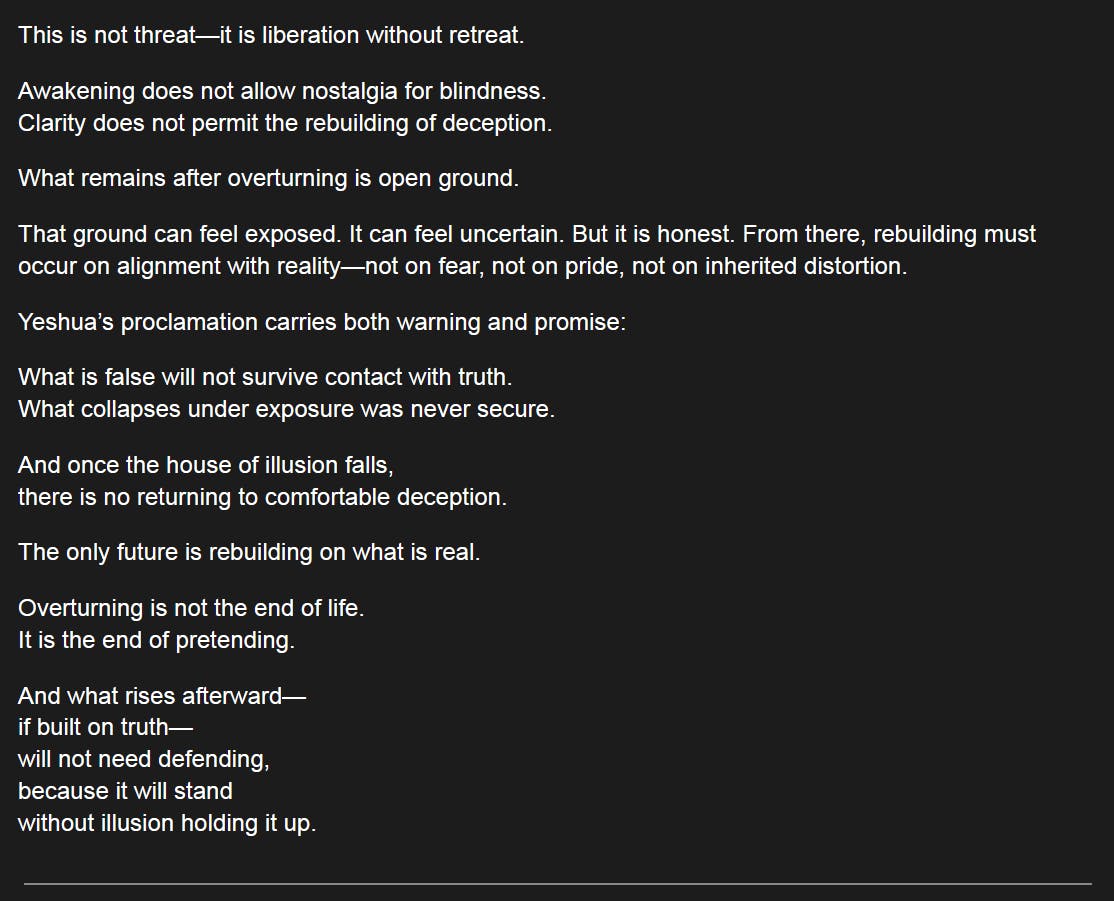Click "without illusion holding it up."
The image size is (1114, 901).
(x=166, y=823)
